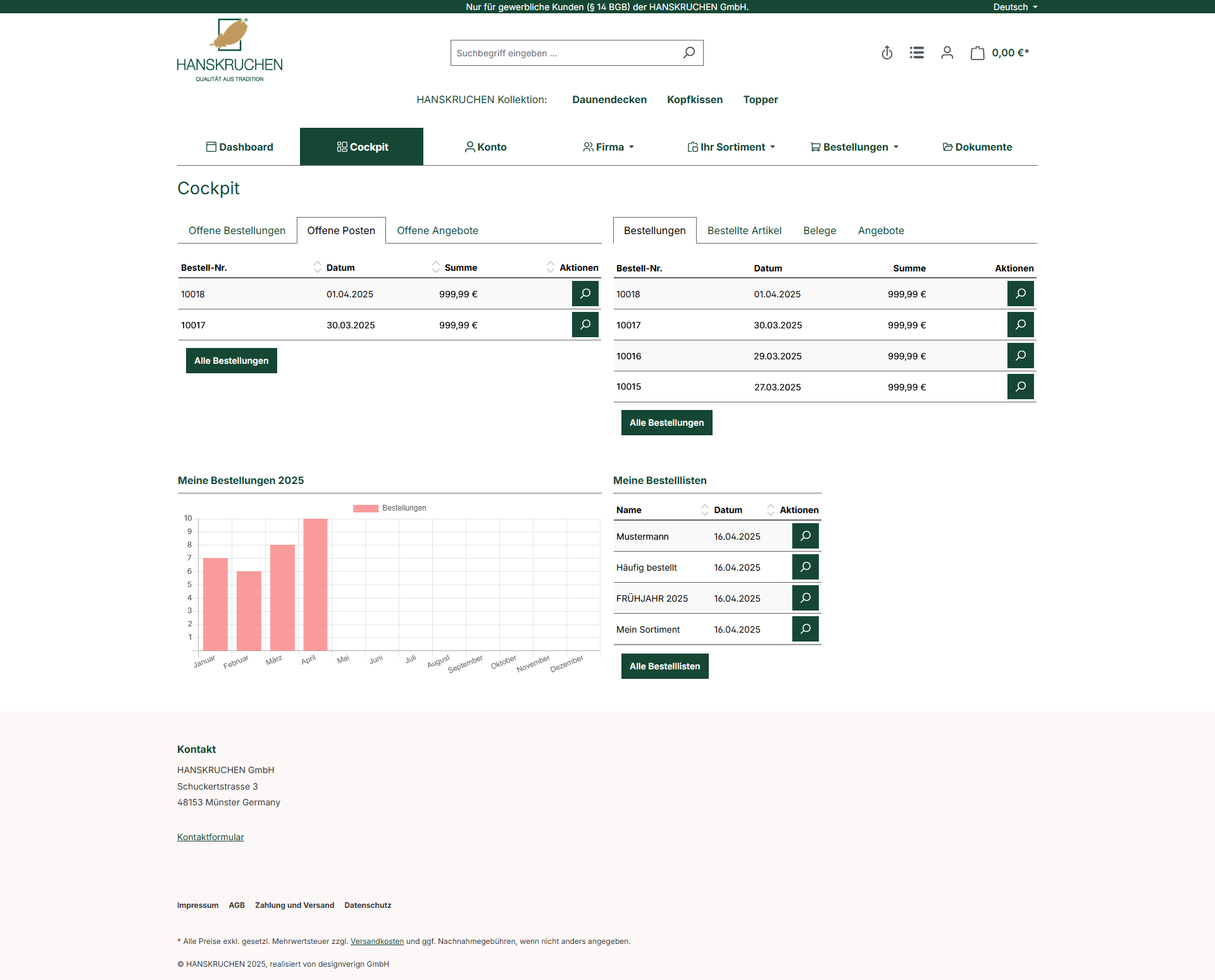Open the Mustermann order list details
The width and height of the screenshot is (1215, 980).
click(x=805, y=536)
